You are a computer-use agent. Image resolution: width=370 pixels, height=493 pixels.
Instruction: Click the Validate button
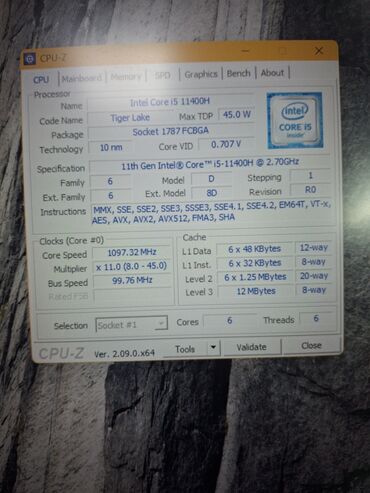click(252, 347)
